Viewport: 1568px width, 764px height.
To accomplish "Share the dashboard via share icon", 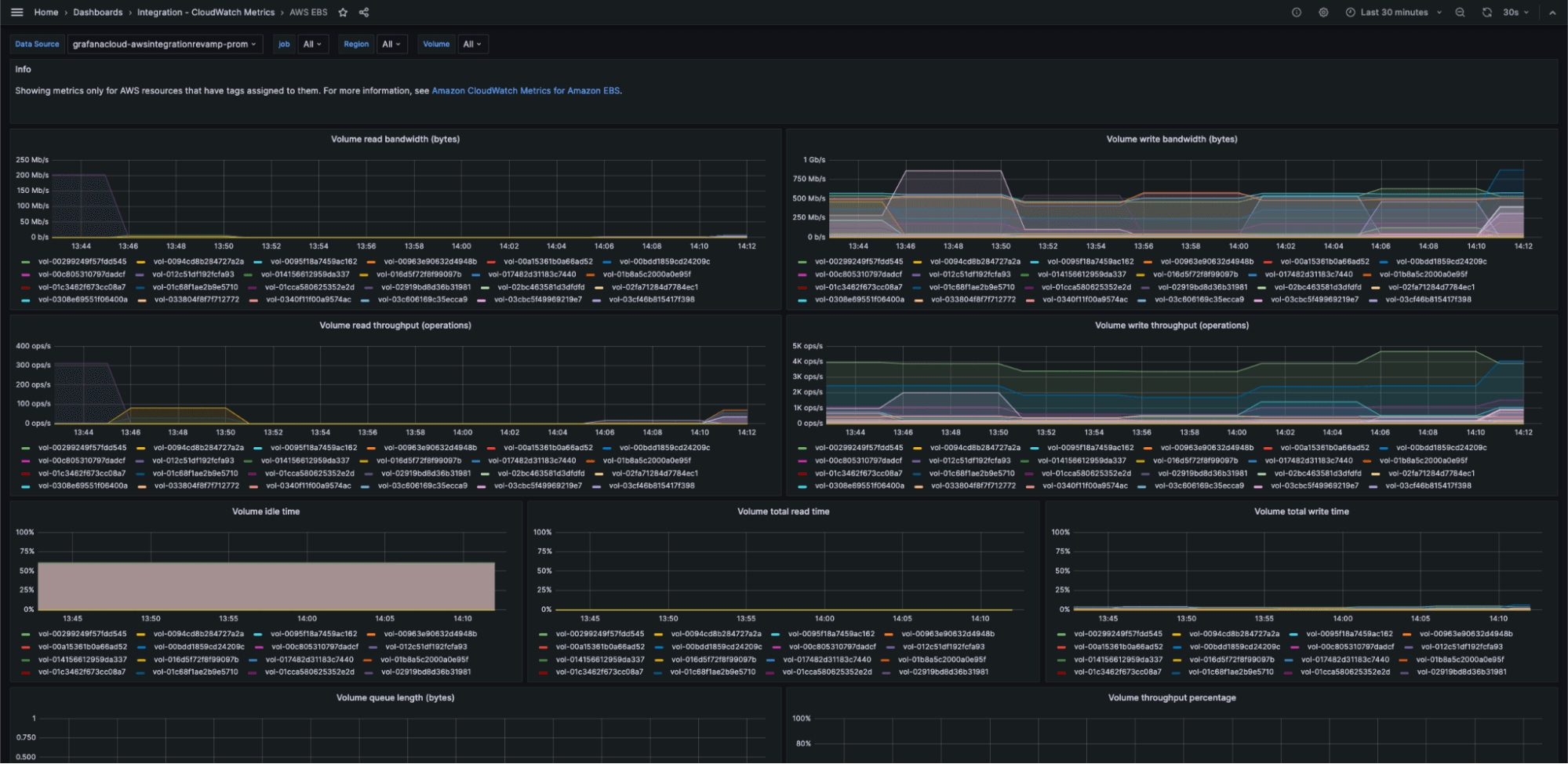I will [x=364, y=13].
